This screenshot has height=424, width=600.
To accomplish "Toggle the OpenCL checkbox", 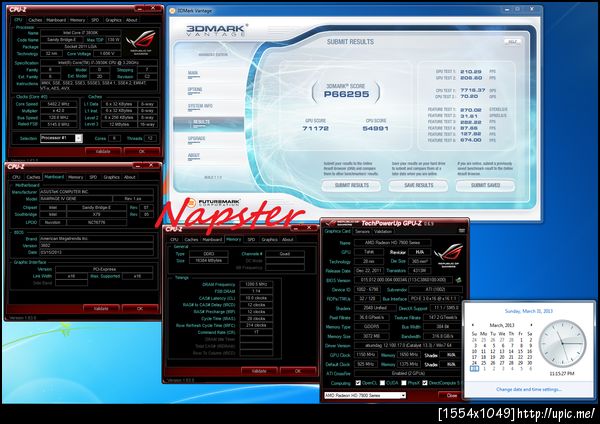I will pos(358,383).
